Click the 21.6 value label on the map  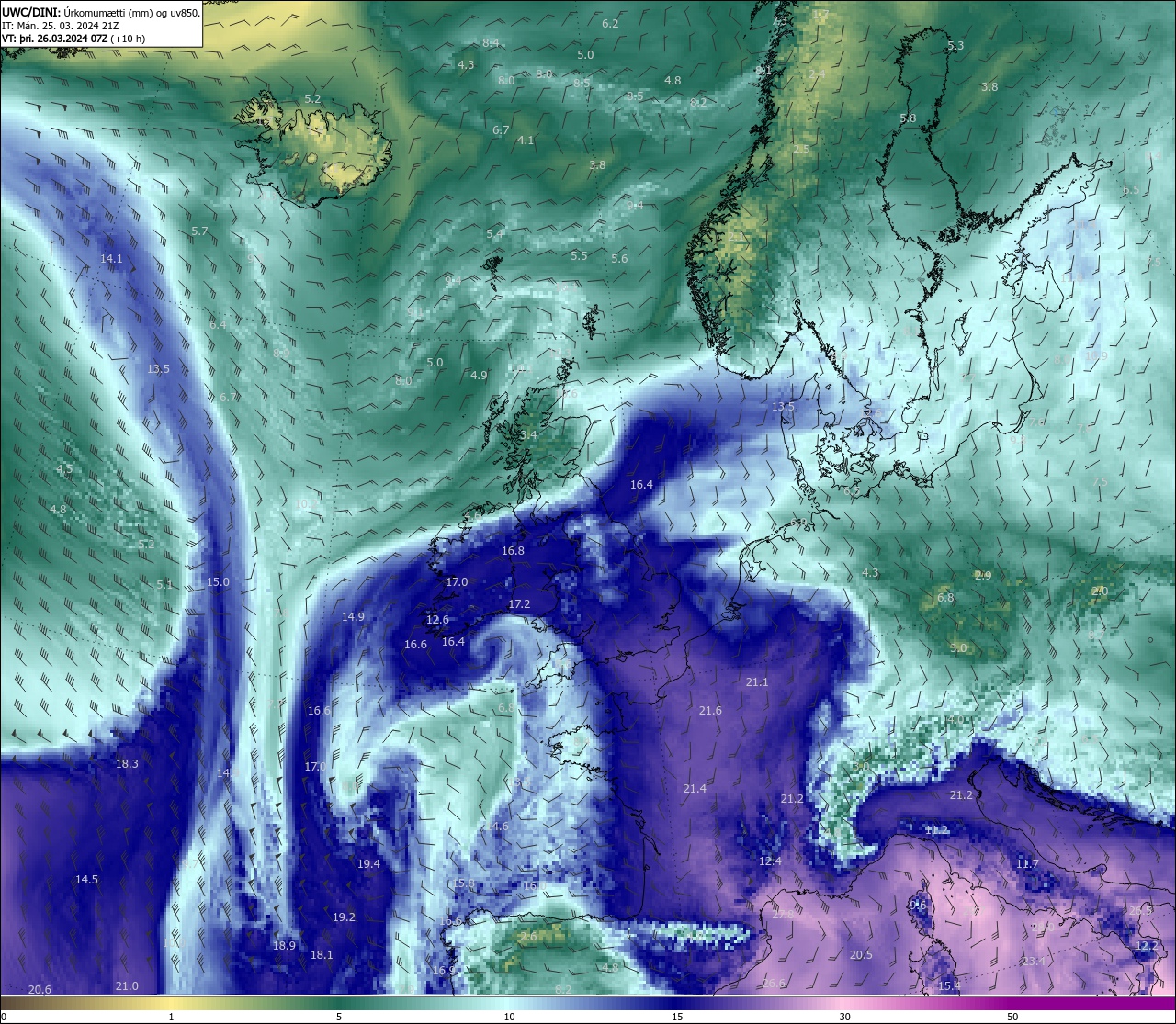click(710, 711)
